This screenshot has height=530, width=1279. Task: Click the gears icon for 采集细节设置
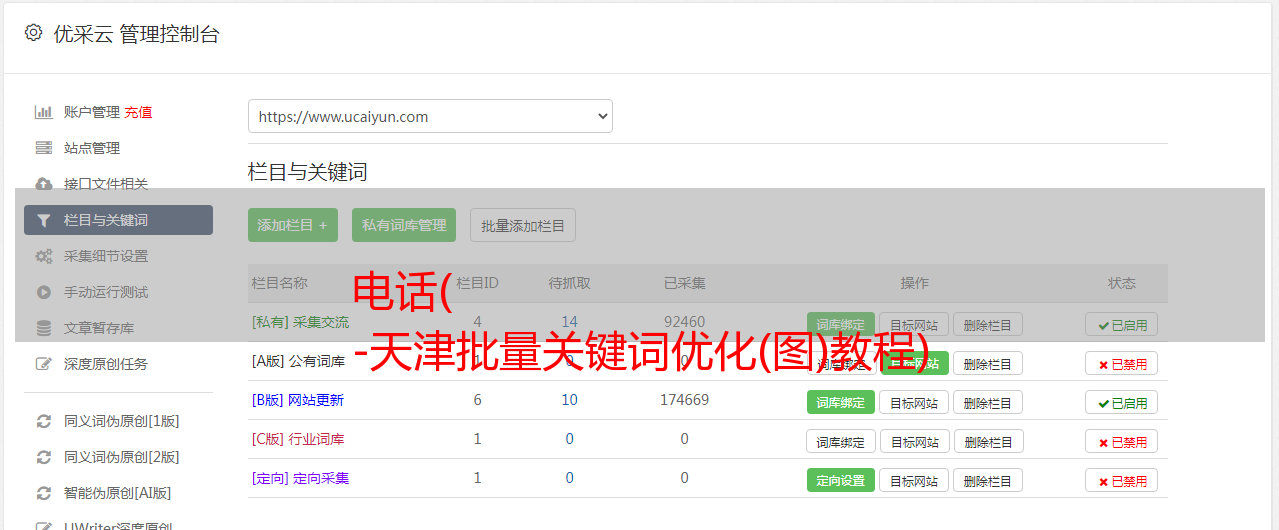click(43, 256)
